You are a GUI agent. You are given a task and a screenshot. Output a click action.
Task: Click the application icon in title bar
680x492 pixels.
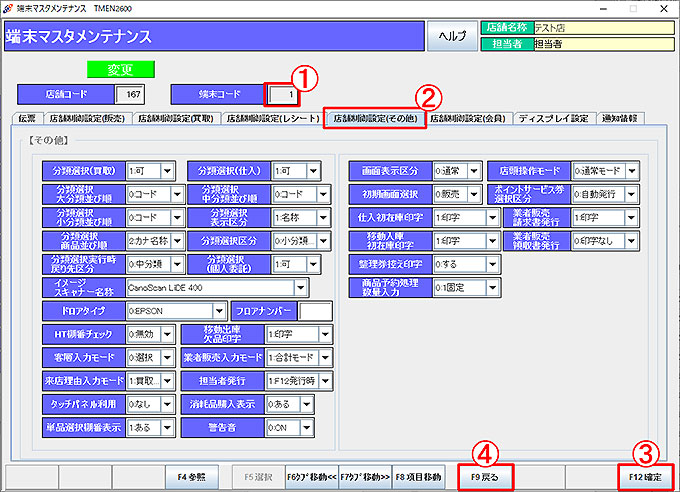click(x=7, y=8)
